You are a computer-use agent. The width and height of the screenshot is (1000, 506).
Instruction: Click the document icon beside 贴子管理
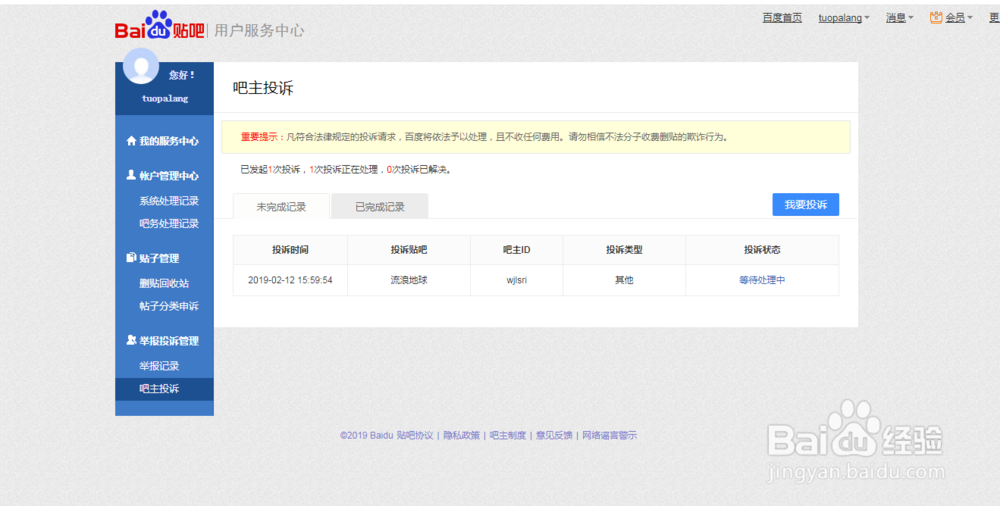(131, 258)
